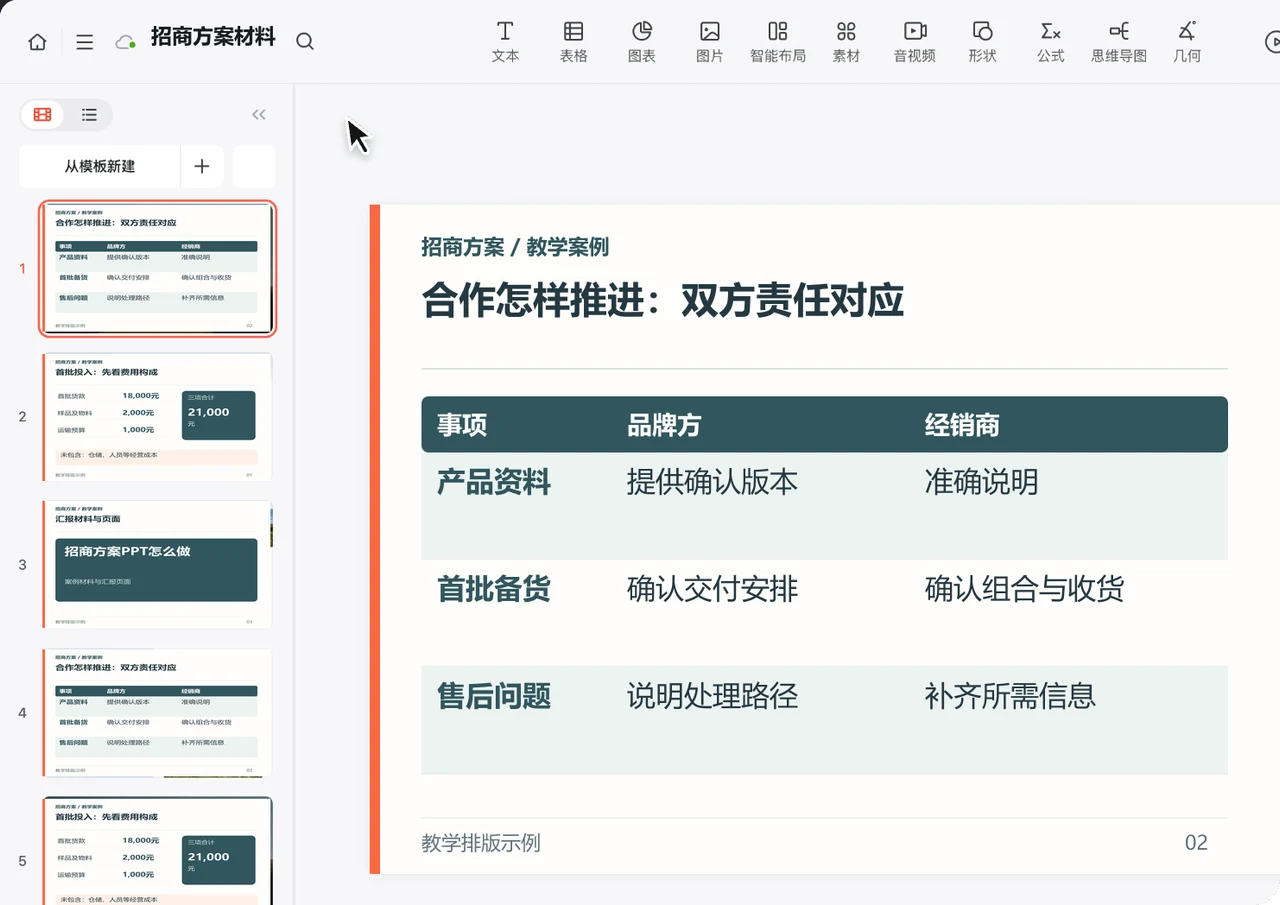This screenshot has width=1280, height=905.
Task: Click the subtitle 招商方案 / 教学案例
Action: click(515, 247)
